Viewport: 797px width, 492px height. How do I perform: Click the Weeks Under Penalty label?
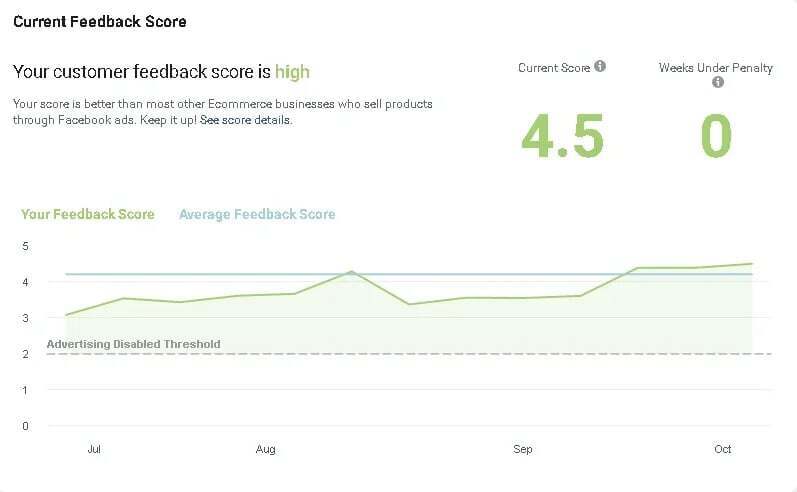716,68
